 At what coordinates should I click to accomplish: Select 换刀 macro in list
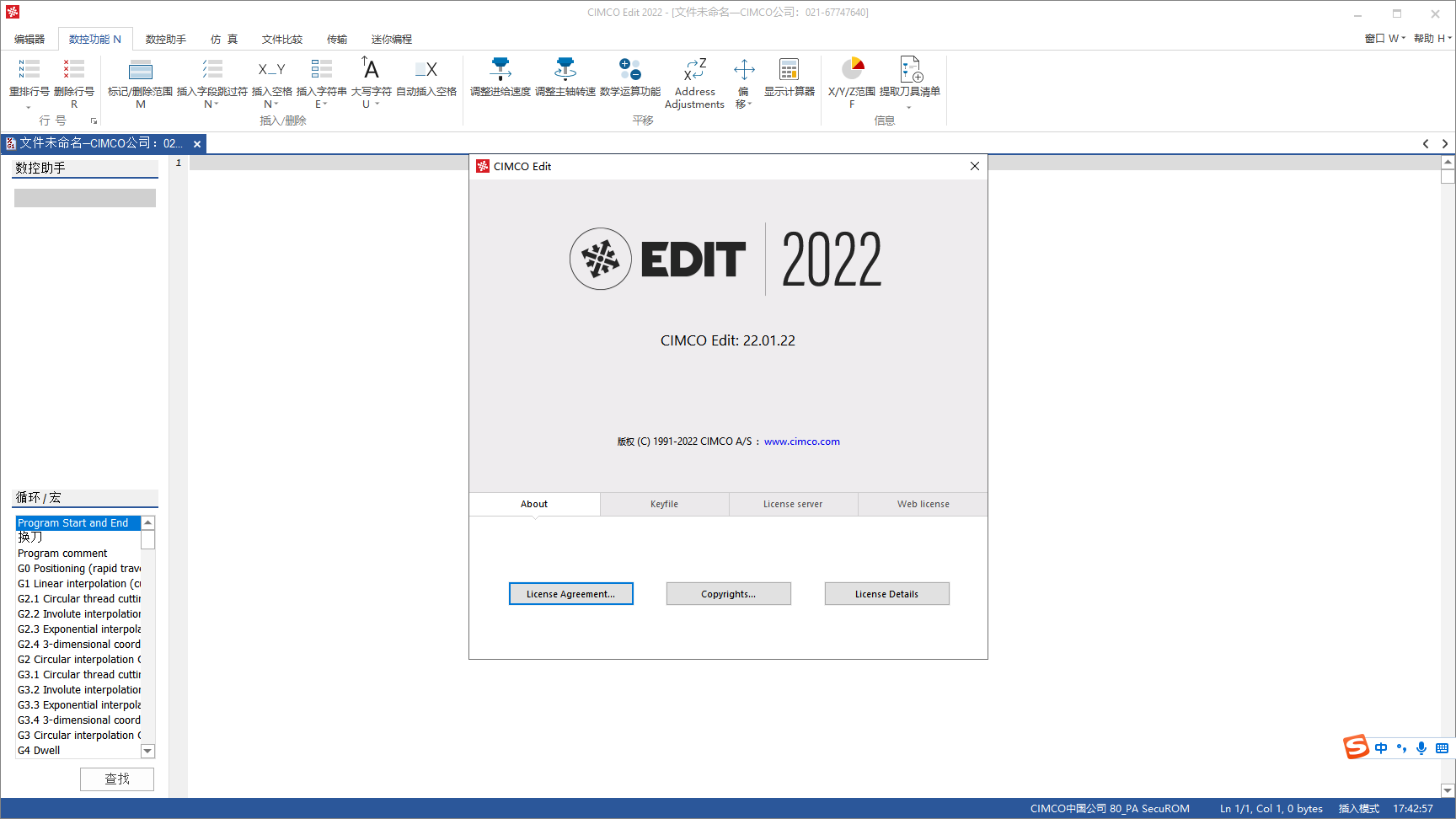point(78,538)
